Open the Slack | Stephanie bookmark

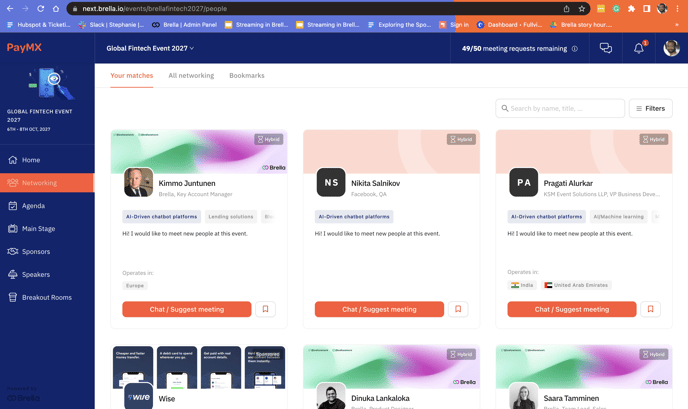pos(111,25)
